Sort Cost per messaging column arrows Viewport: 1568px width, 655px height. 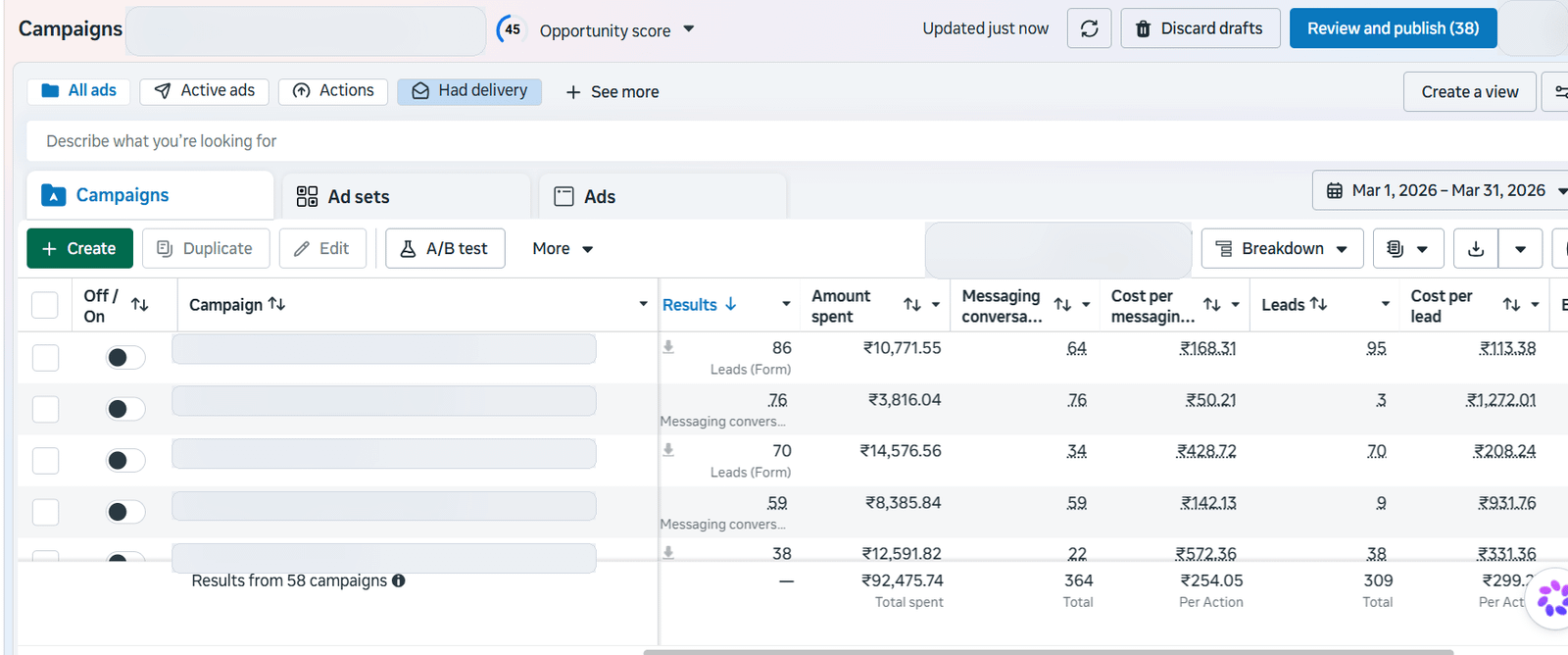[x=1212, y=305]
